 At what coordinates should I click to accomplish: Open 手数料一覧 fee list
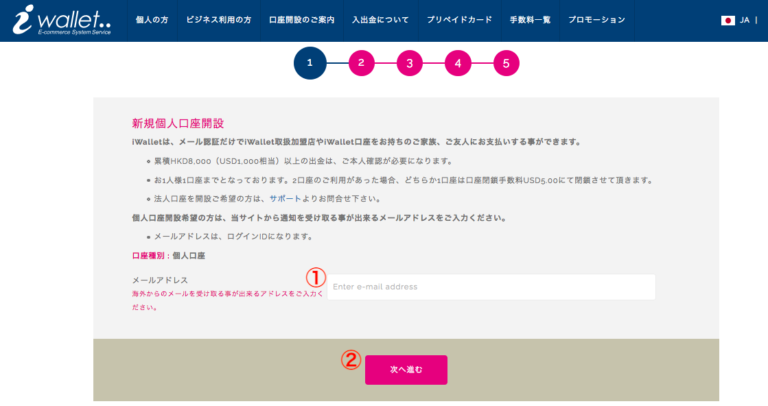point(530,20)
